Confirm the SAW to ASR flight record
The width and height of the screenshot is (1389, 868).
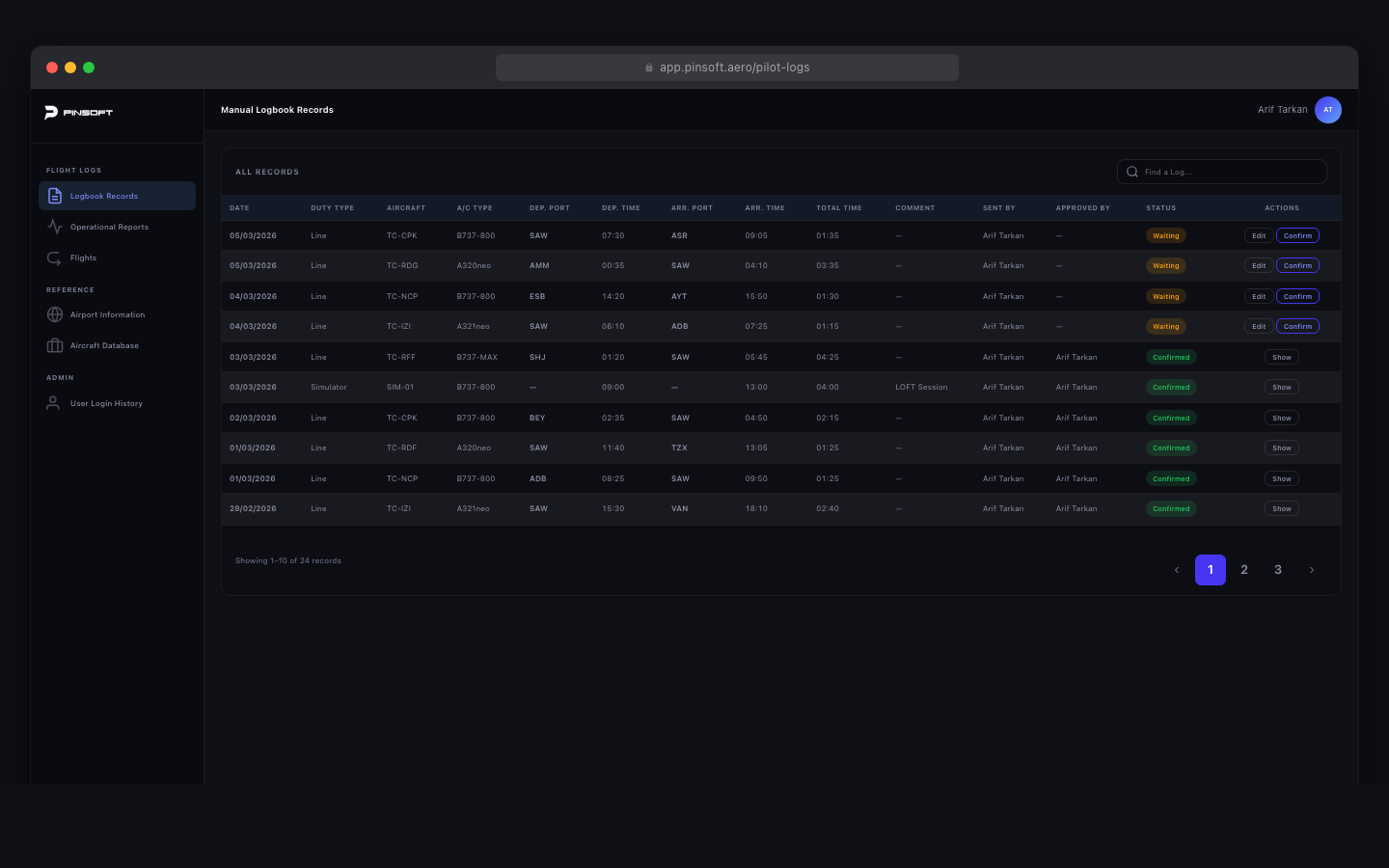(1297, 235)
